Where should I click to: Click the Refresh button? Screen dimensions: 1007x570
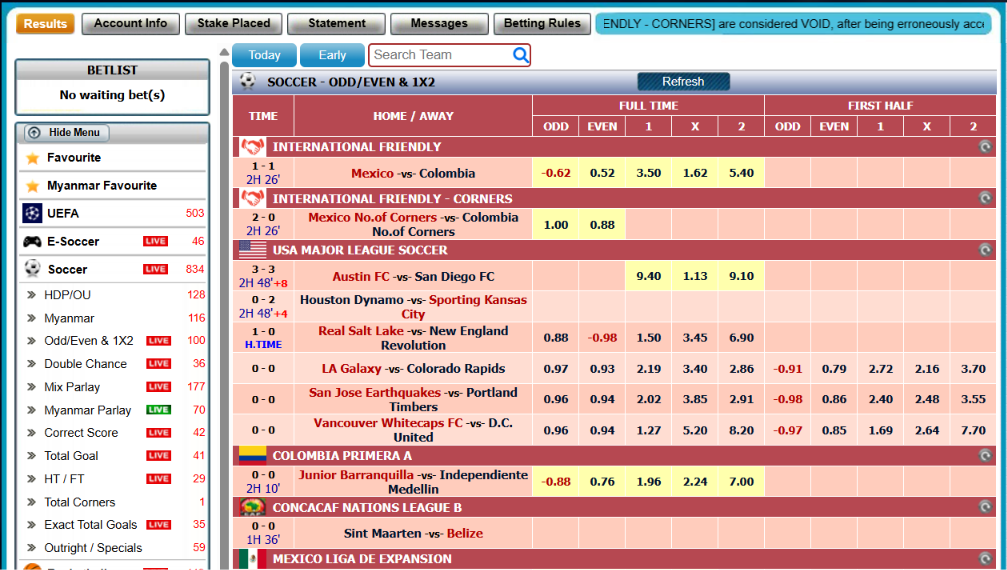pos(683,82)
